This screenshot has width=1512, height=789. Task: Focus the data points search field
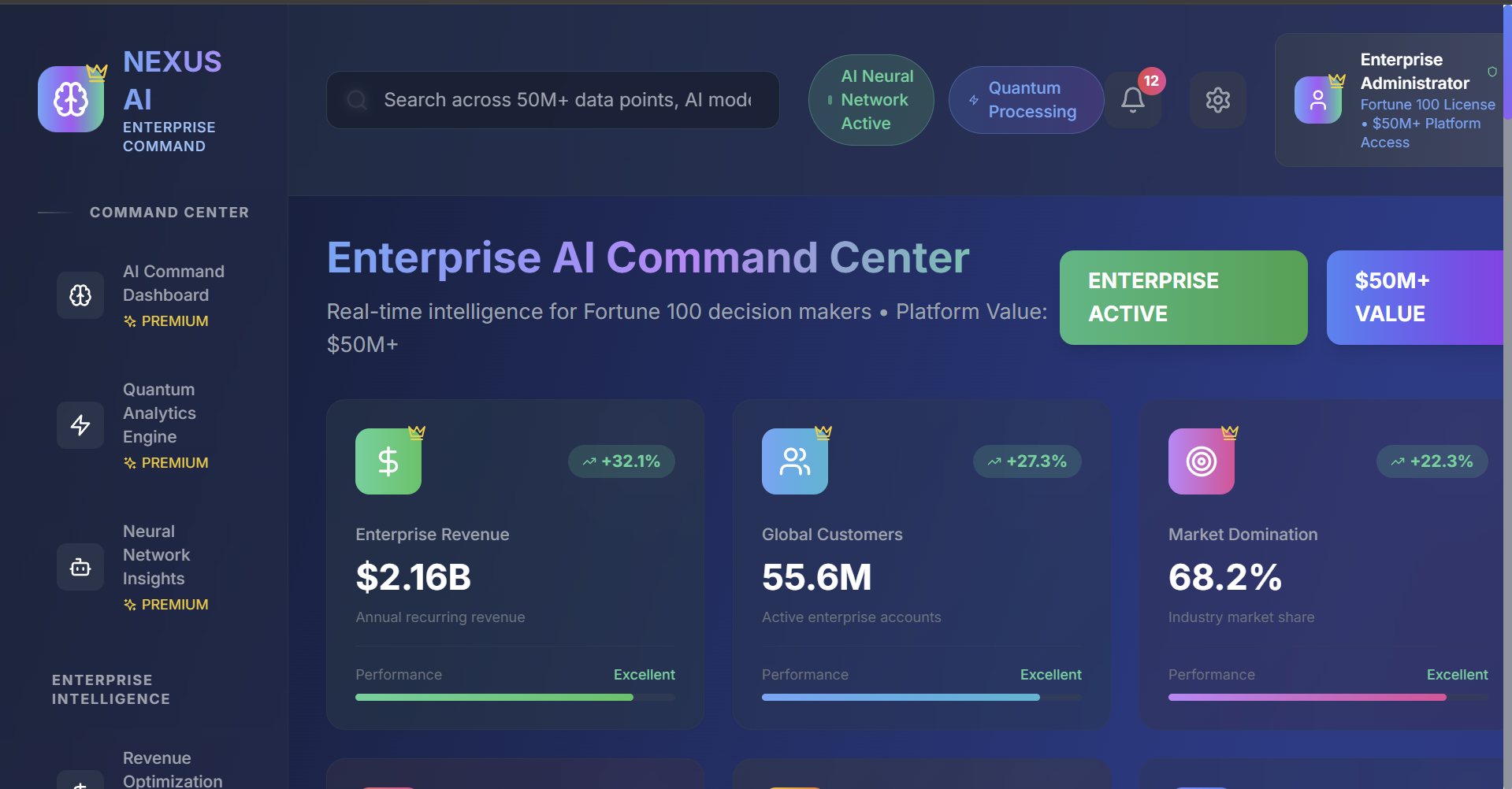553,100
